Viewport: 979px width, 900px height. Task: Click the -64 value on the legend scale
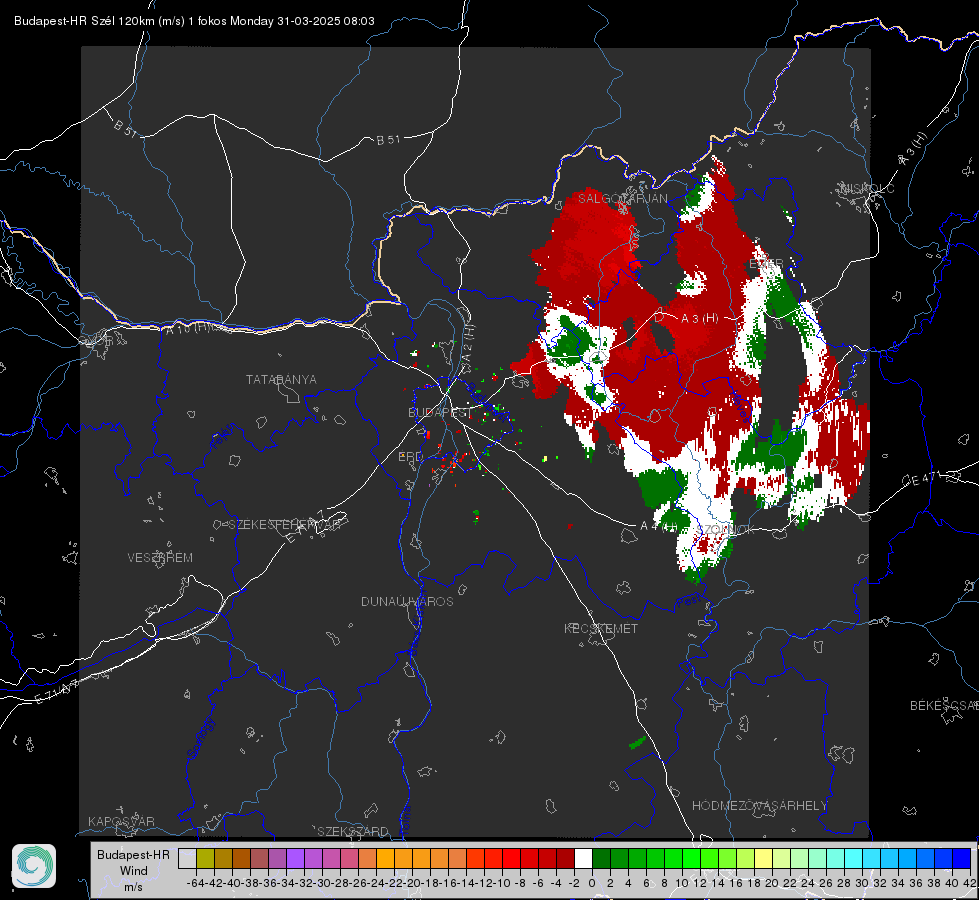(196, 883)
